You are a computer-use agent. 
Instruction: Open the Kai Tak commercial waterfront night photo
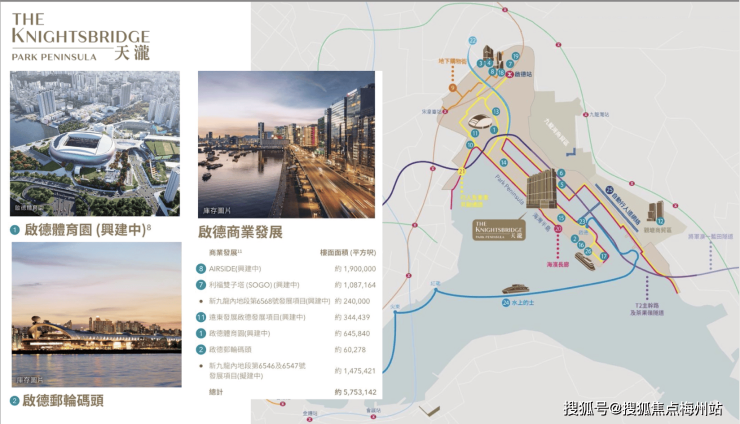(x=286, y=144)
